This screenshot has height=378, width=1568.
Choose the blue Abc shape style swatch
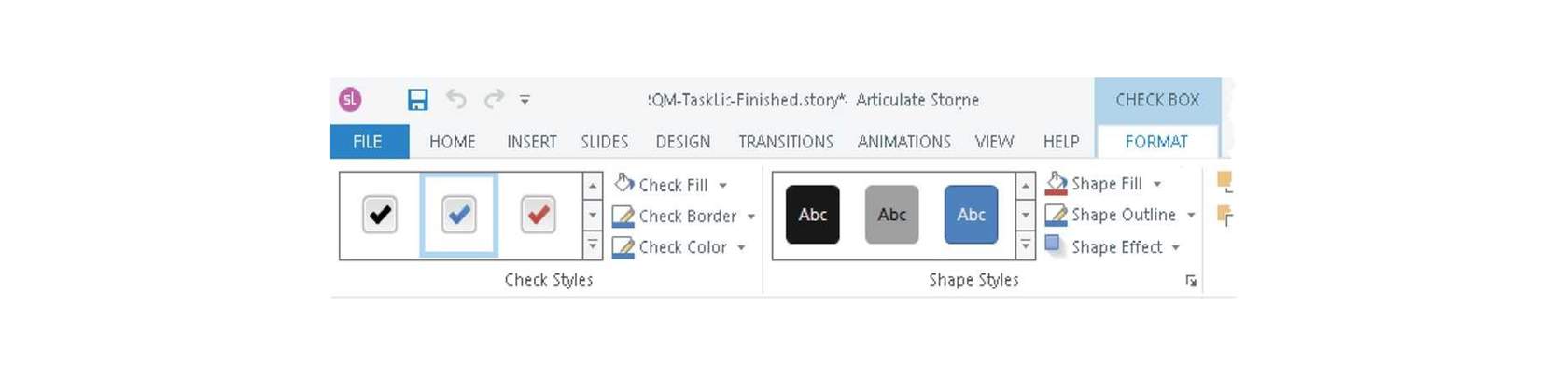(972, 215)
